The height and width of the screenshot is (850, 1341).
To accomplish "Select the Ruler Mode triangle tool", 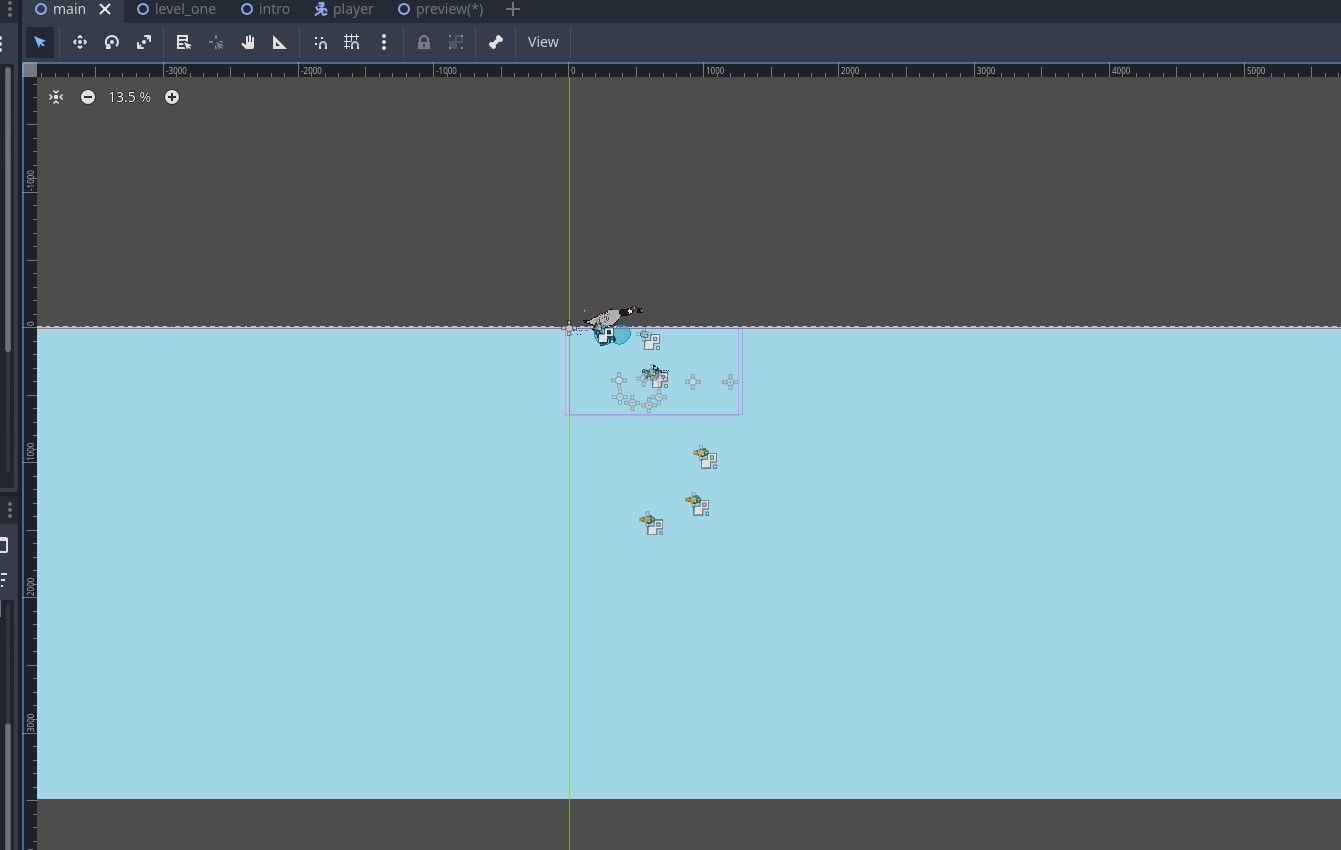I will 280,42.
